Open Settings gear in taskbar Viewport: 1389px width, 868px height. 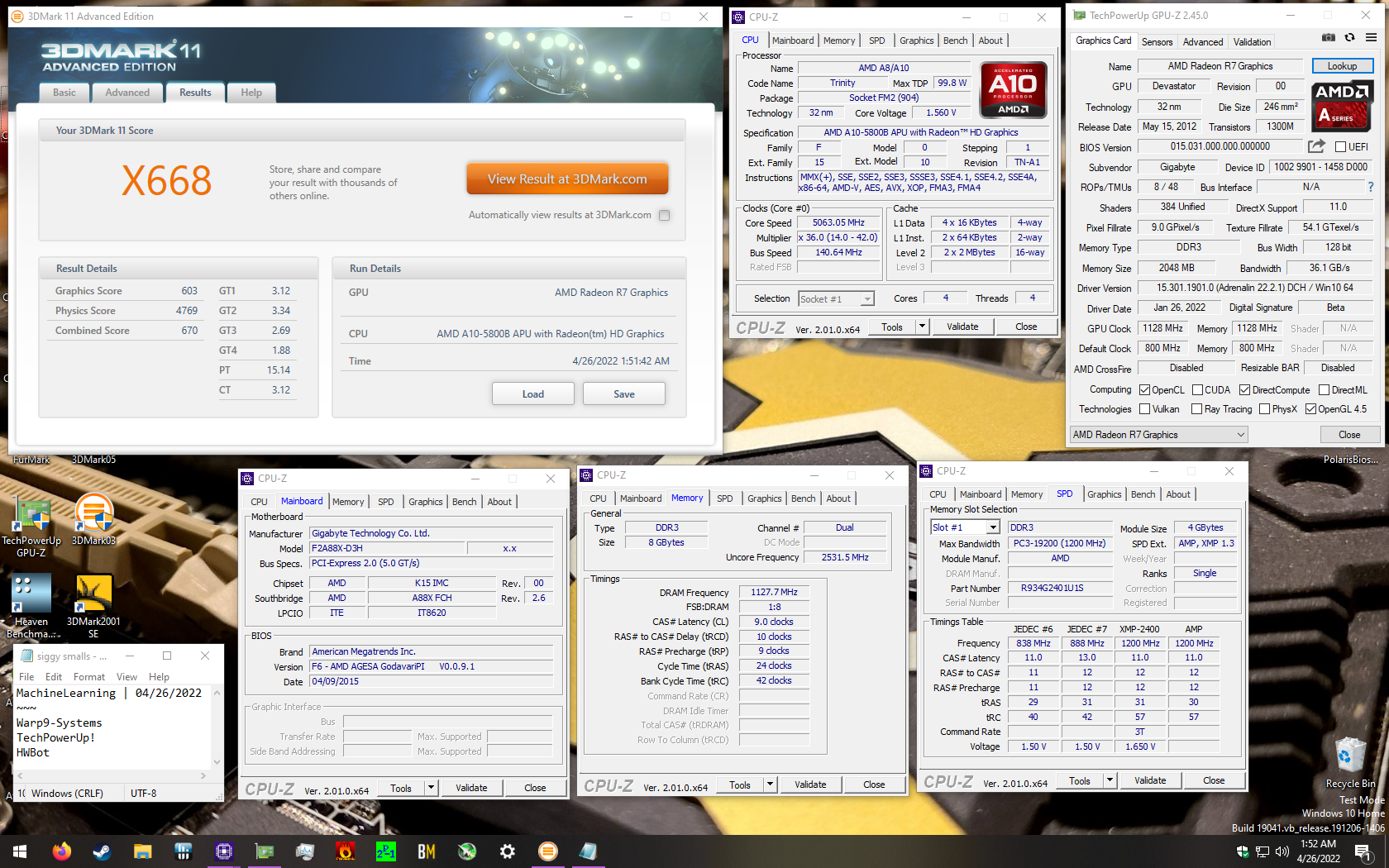coord(507,851)
